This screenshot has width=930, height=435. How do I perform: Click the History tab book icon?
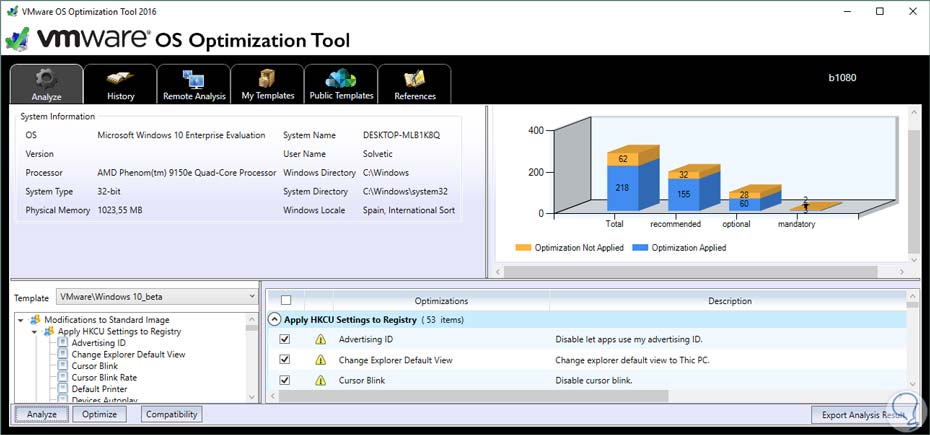tap(120, 79)
